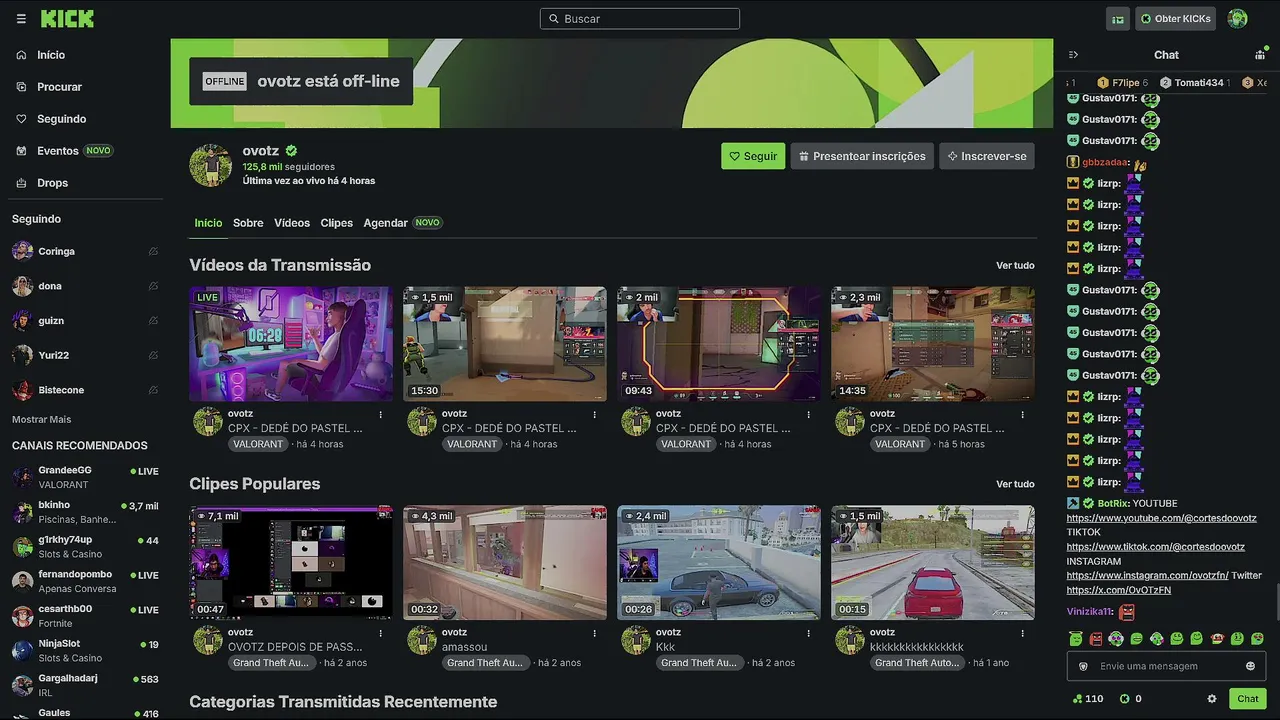Open options for 'Kkk' clip
This screenshot has width=1280, height=720.
[x=808, y=633]
